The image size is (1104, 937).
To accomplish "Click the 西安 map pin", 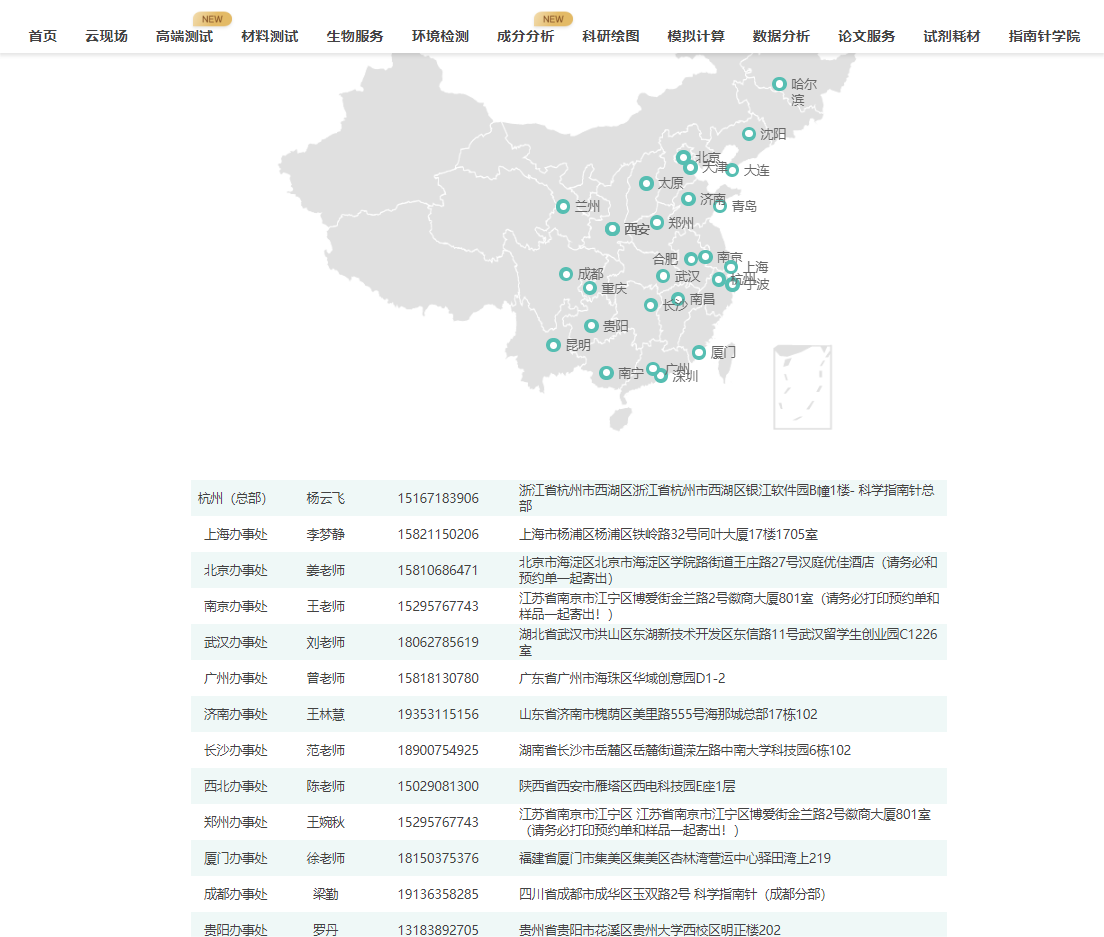I will click(x=611, y=229).
